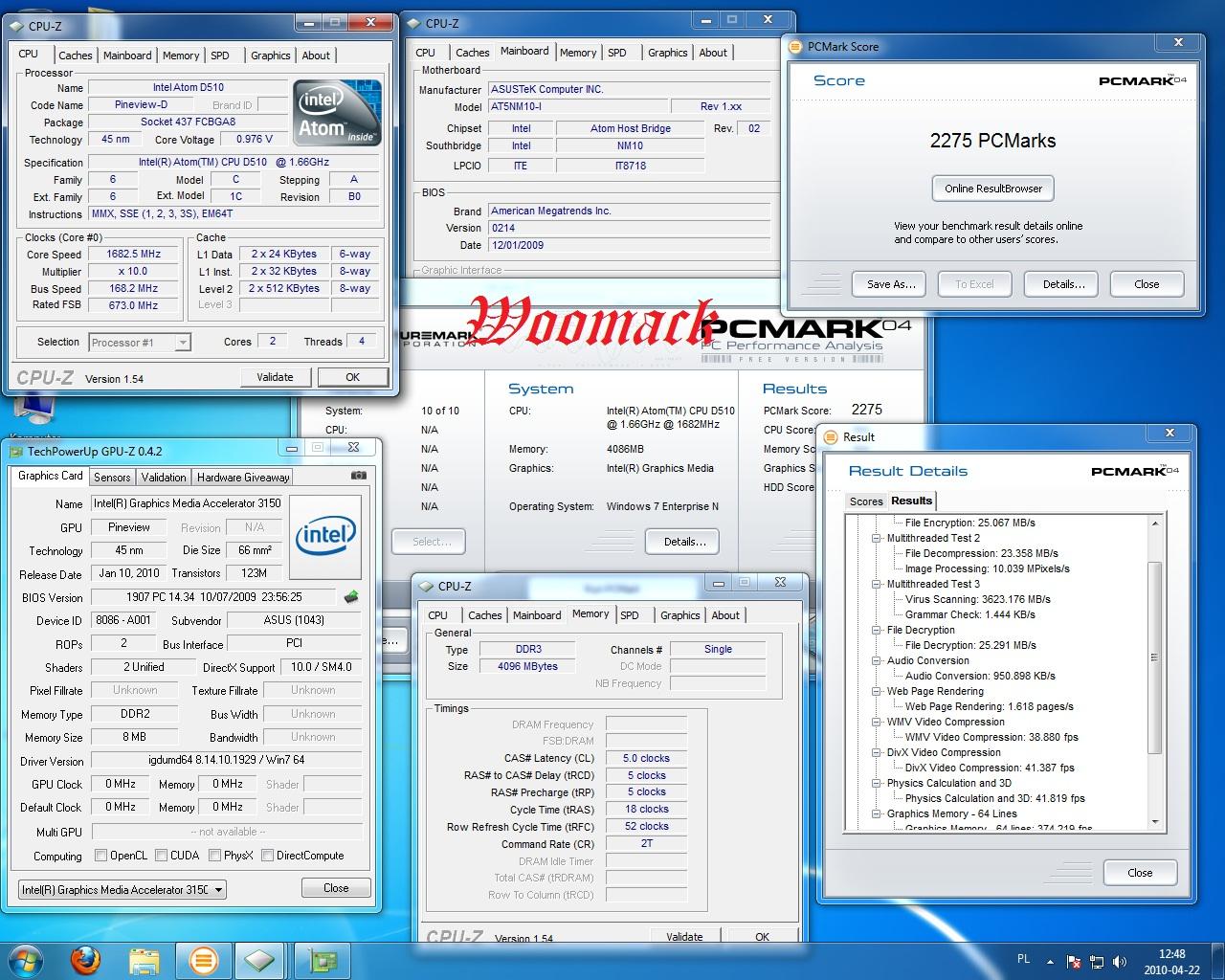Click the Intel logo in GPU-Z
Screen dimensions: 1225x980
[x=325, y=537]
